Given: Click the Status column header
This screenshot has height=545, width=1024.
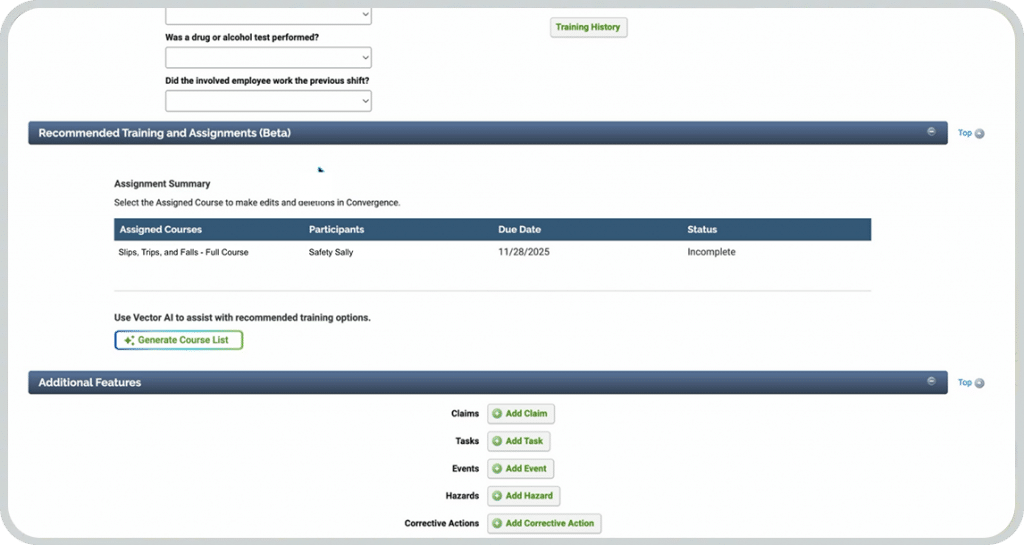Looking at the screenshot, I should click(x=702, y=230).
